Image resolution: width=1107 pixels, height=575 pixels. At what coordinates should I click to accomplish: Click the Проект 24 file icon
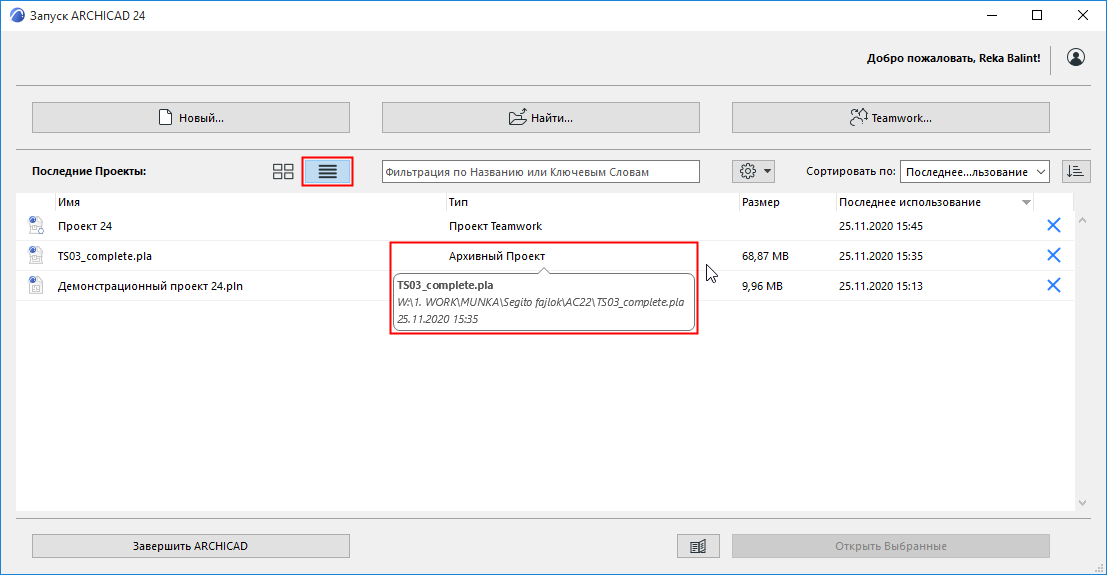[x=35, y=225]
